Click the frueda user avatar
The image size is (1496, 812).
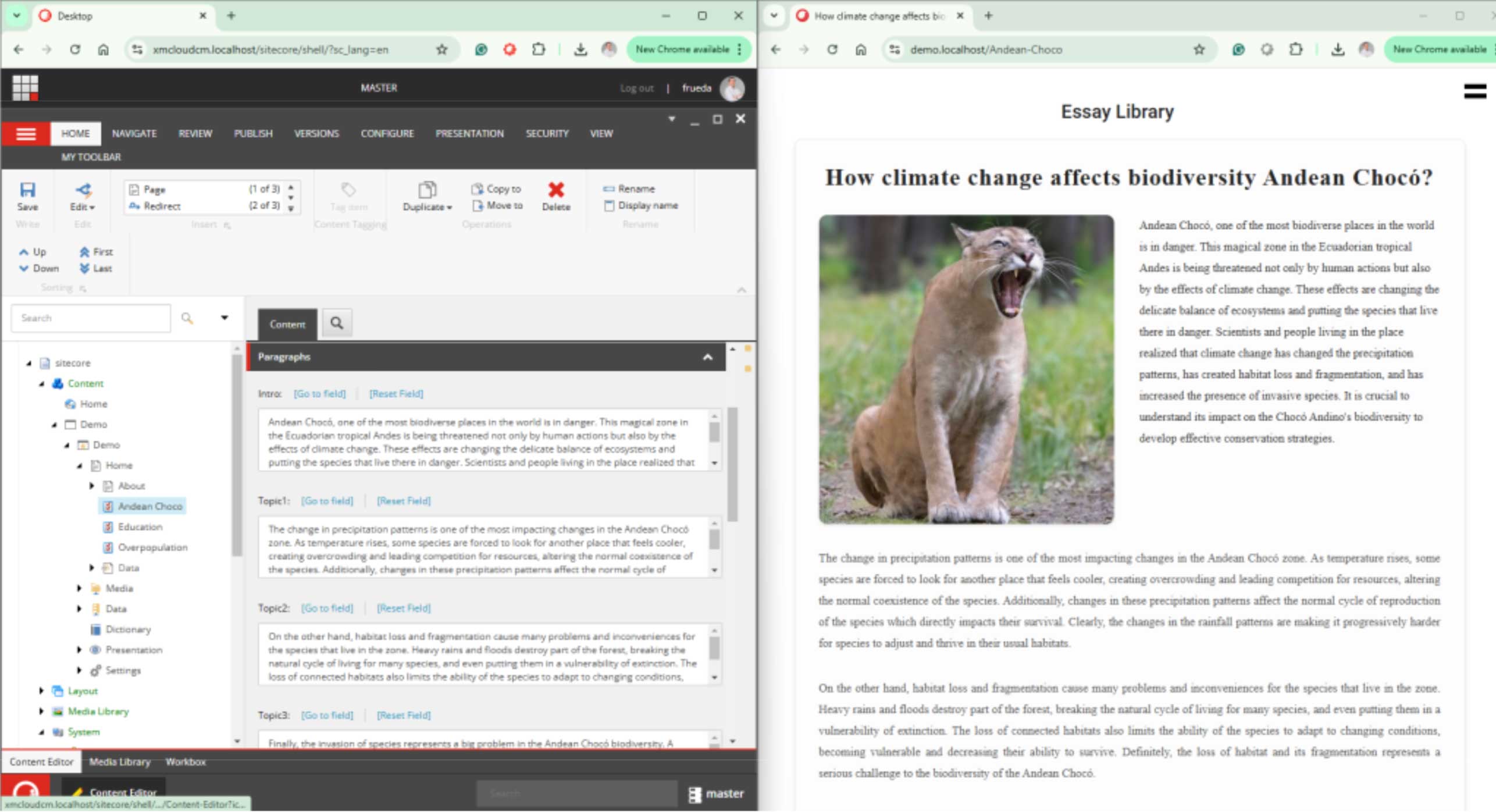click(732, 88)
